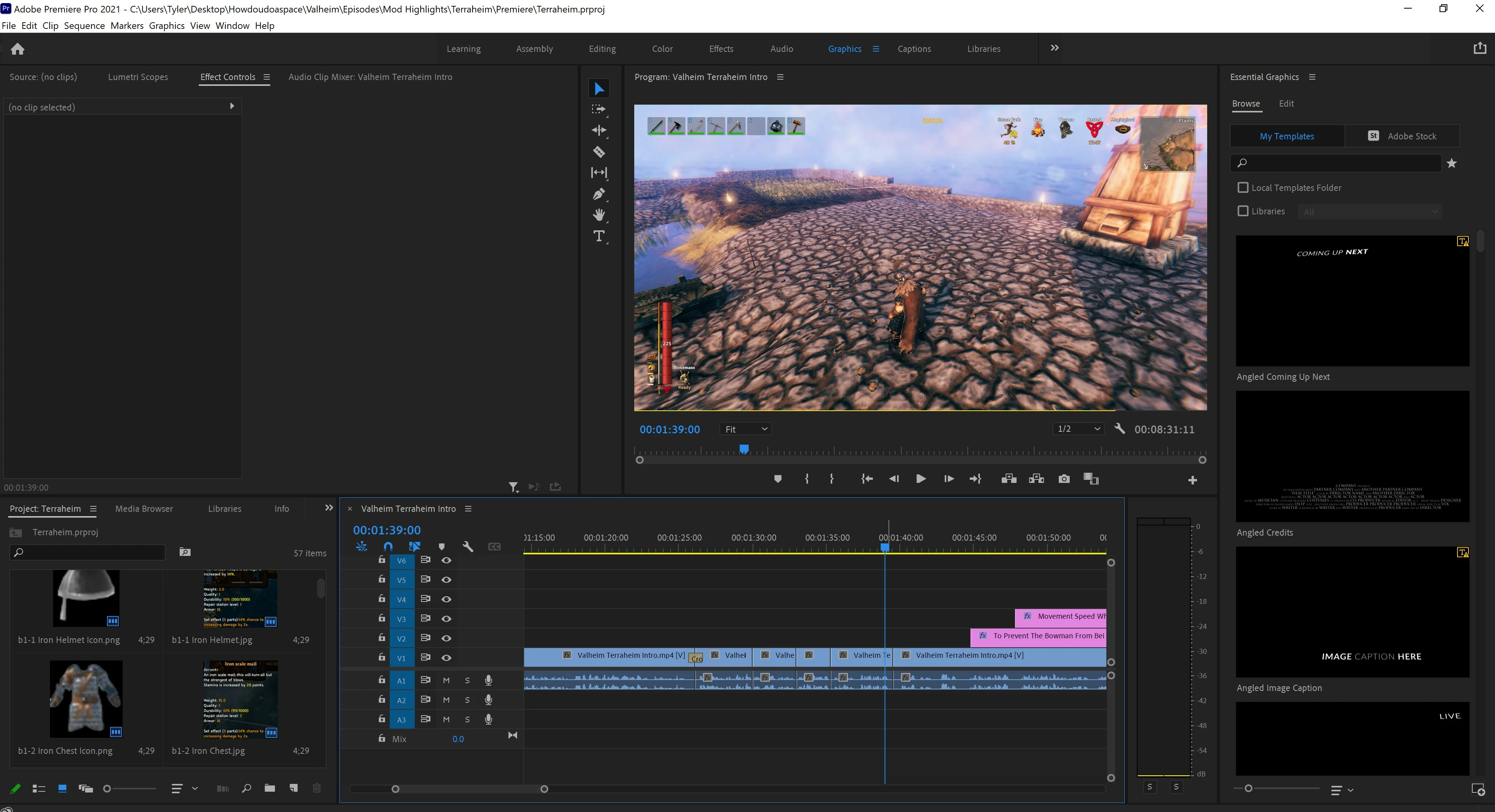Viewport: 1495px width, 812px height.
Task: Click the Export Frame camera icon
Action: click(x=1064, y=479)
